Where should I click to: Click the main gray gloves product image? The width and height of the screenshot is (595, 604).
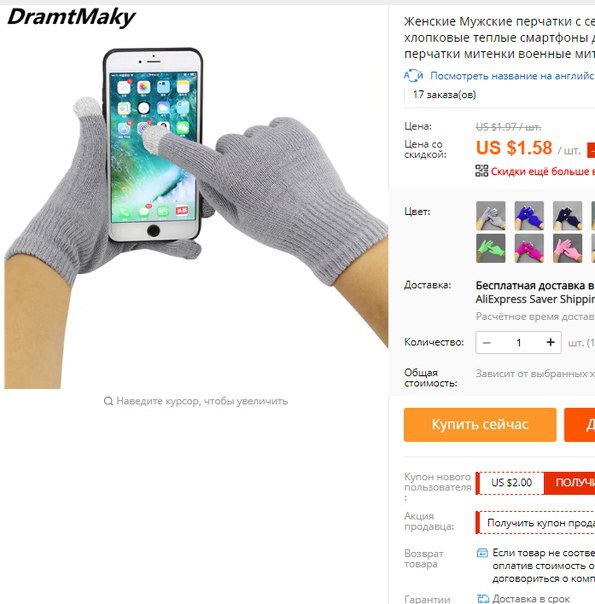tap(196, 197)
